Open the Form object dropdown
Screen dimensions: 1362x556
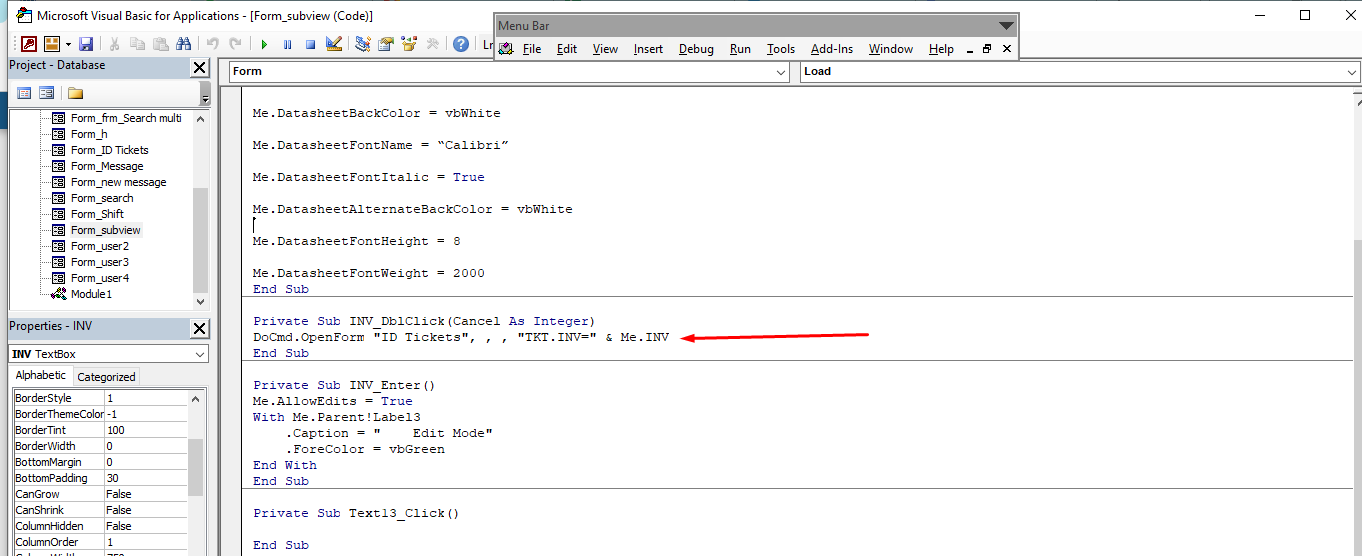pos(782,72)
